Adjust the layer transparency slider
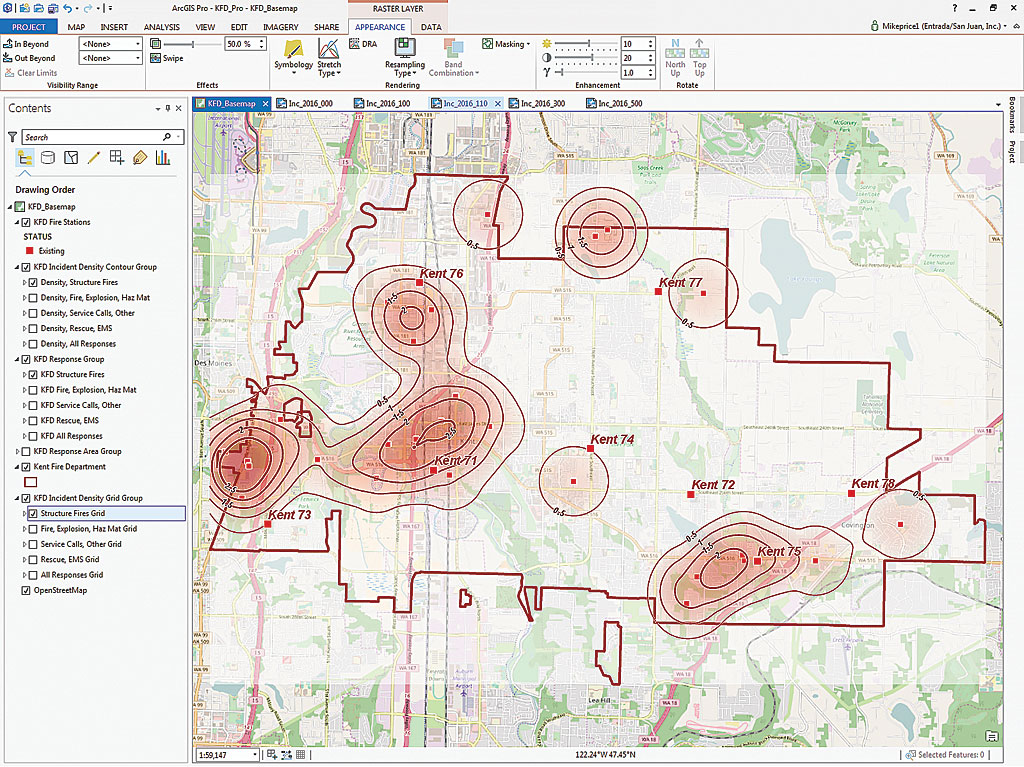The height and width of the screenshot is (767, 1024). [191, 44]
